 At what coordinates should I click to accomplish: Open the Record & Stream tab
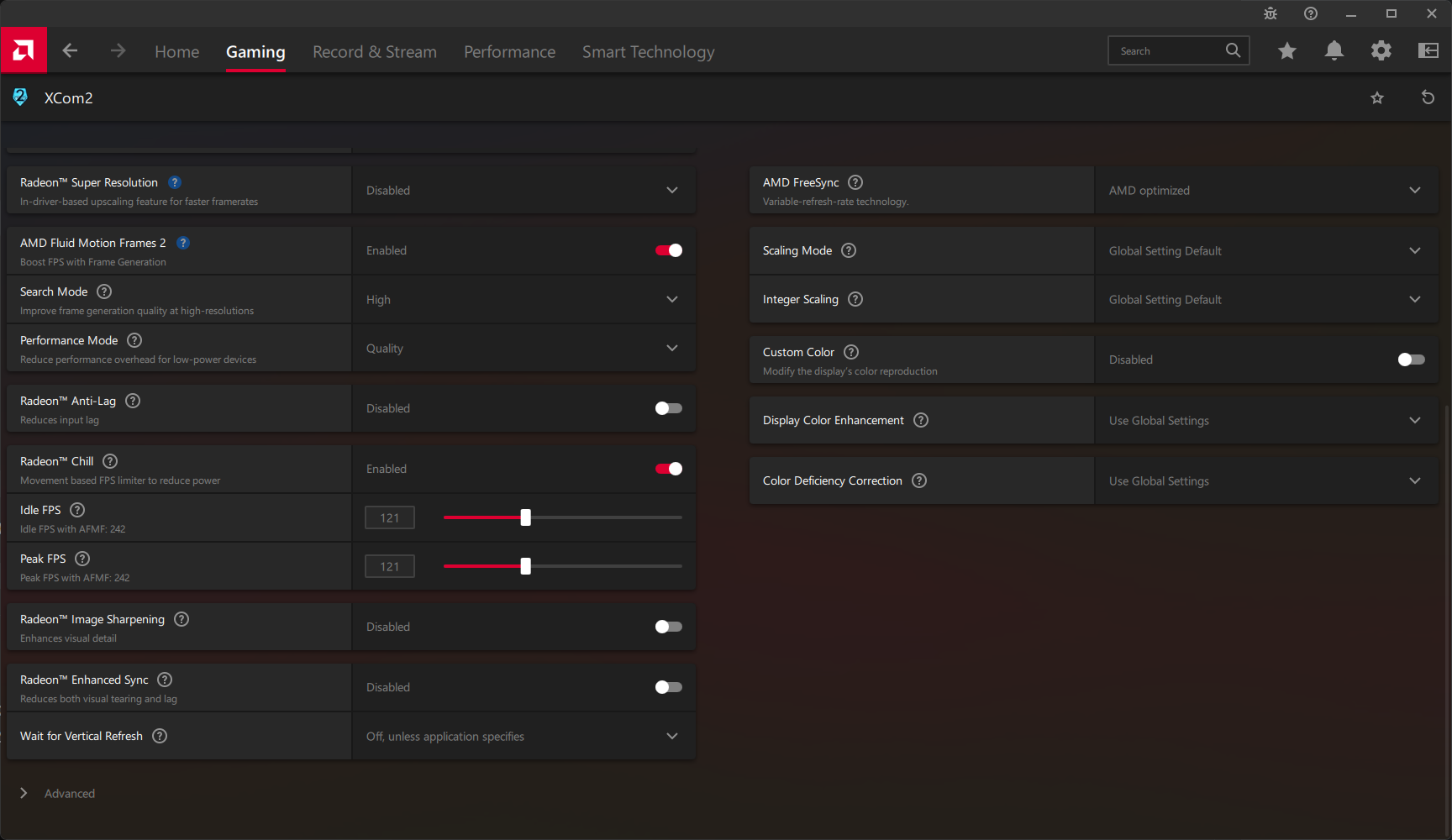374,52
